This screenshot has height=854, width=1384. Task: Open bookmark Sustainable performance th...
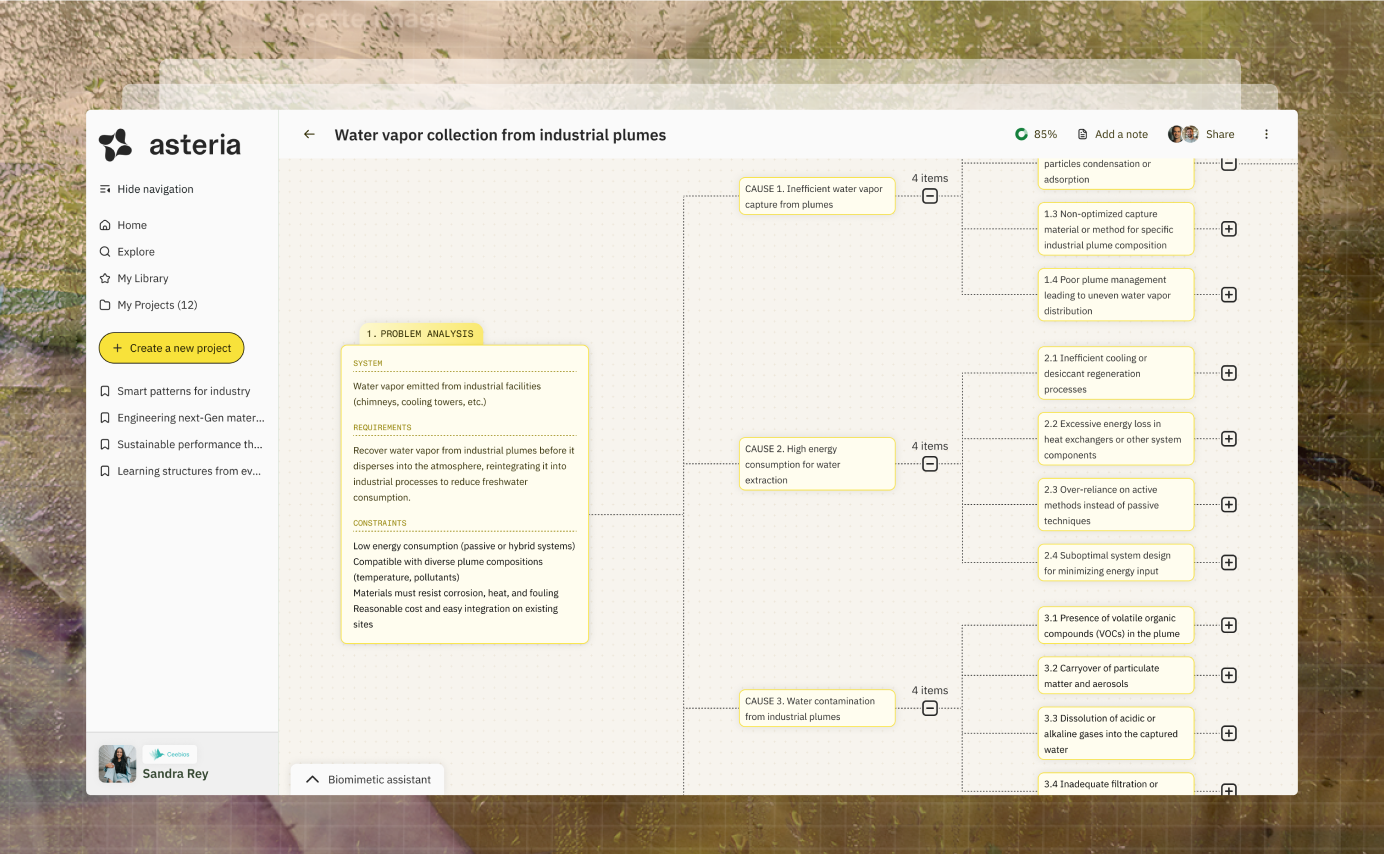click(190, 444)
